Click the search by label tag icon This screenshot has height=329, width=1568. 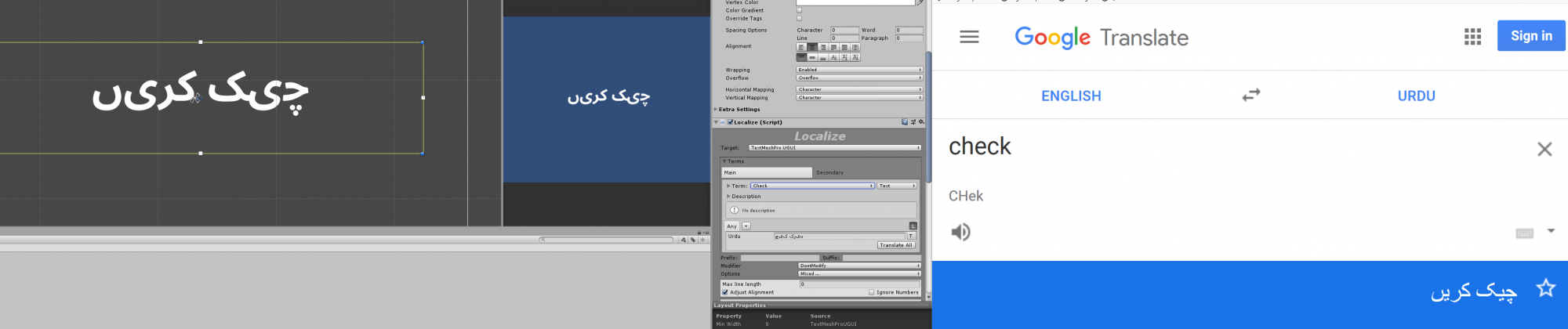[692, 240]
